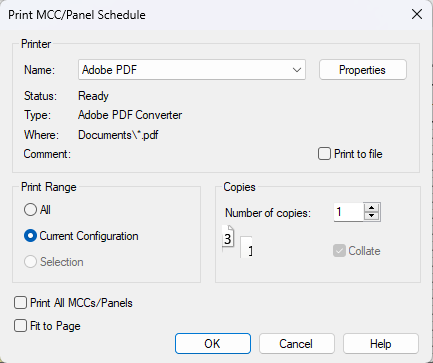This screenshot has height=363, width=433.
Task: Close the Print MCC/Panel Schedule dialog
Action: [x=417, y=14]
